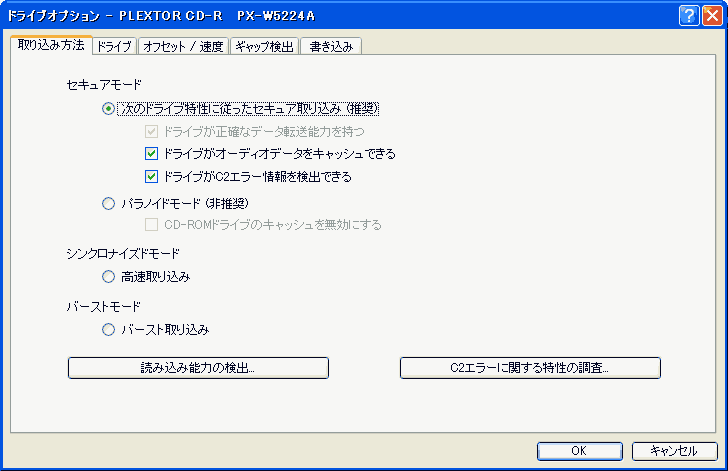
Task: Switch to the ドライブ tab
Action: [x=114, y=46]
